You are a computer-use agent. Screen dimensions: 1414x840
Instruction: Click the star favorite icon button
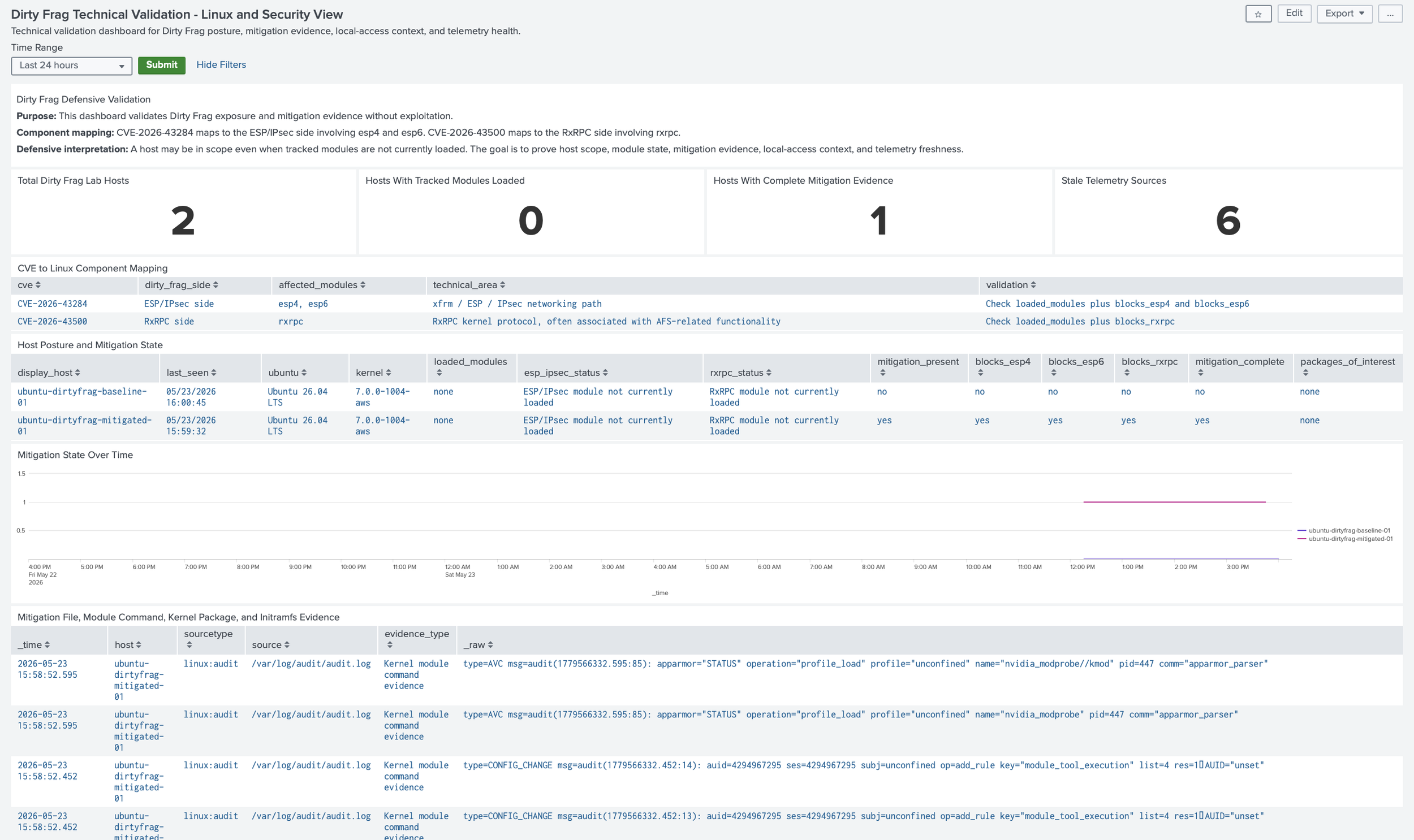(x=1258, y=14)
